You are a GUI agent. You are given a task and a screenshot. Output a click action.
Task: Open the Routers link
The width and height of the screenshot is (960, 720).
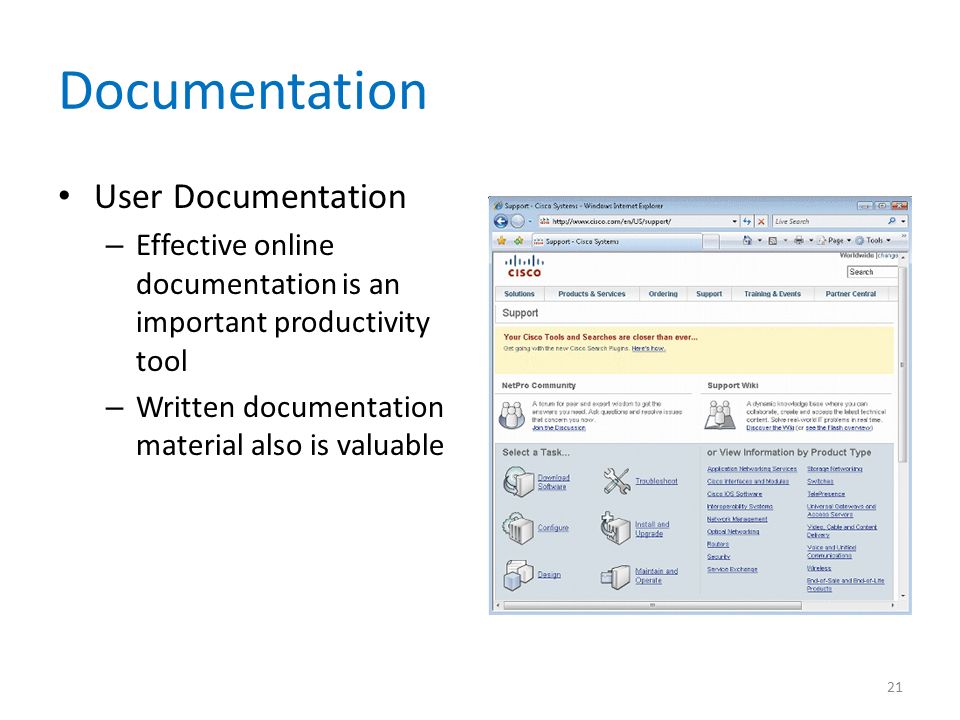pyautogui.click(x=718, y=544)
